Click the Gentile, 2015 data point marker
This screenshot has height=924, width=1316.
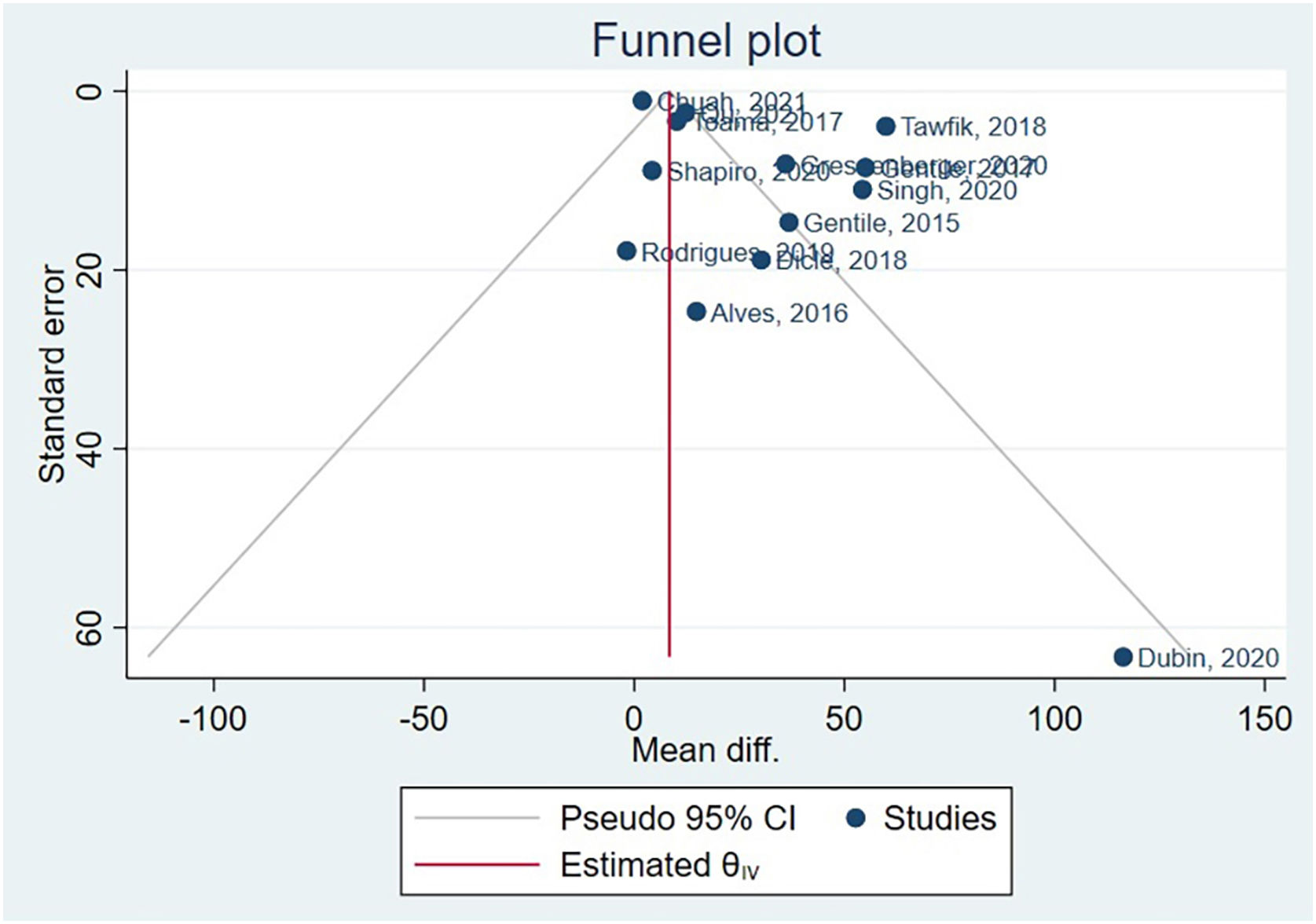click(x=789, y=222)
